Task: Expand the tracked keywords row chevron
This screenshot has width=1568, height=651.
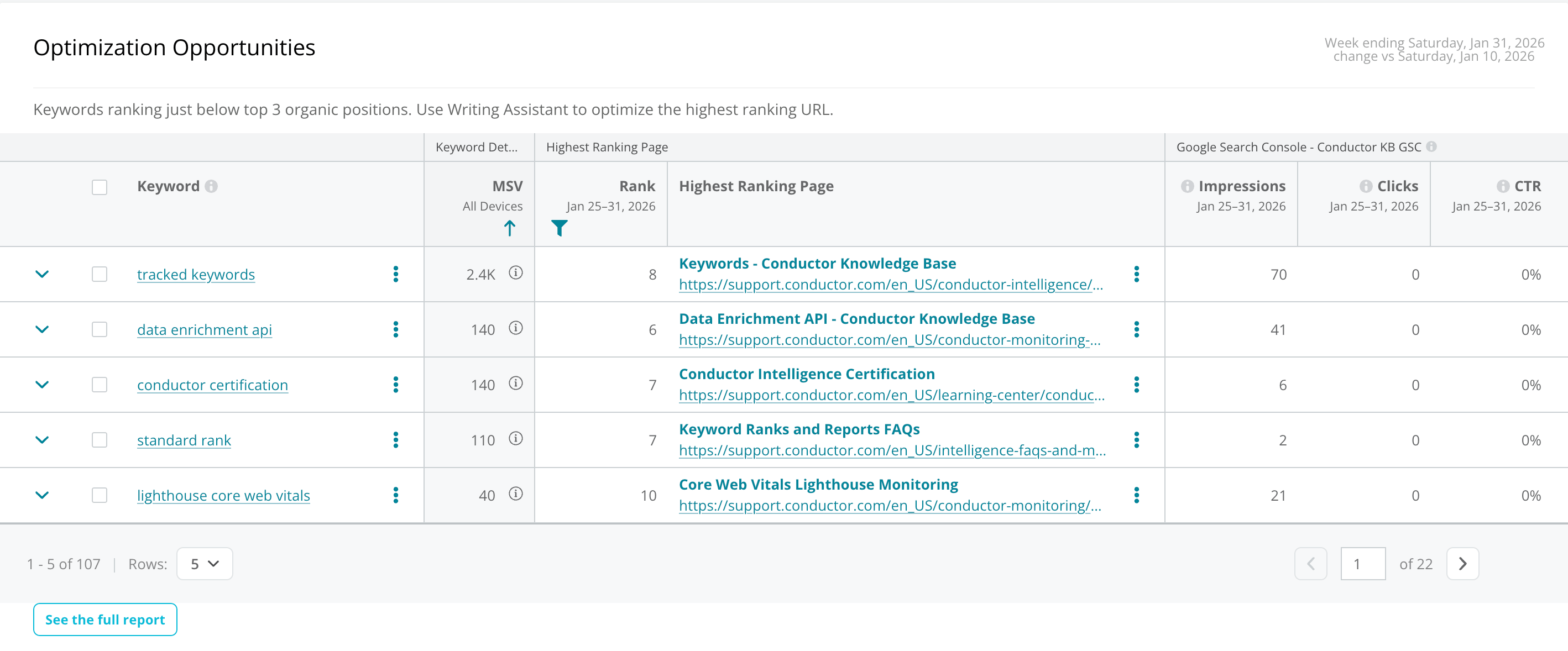Action: (42, 275)
